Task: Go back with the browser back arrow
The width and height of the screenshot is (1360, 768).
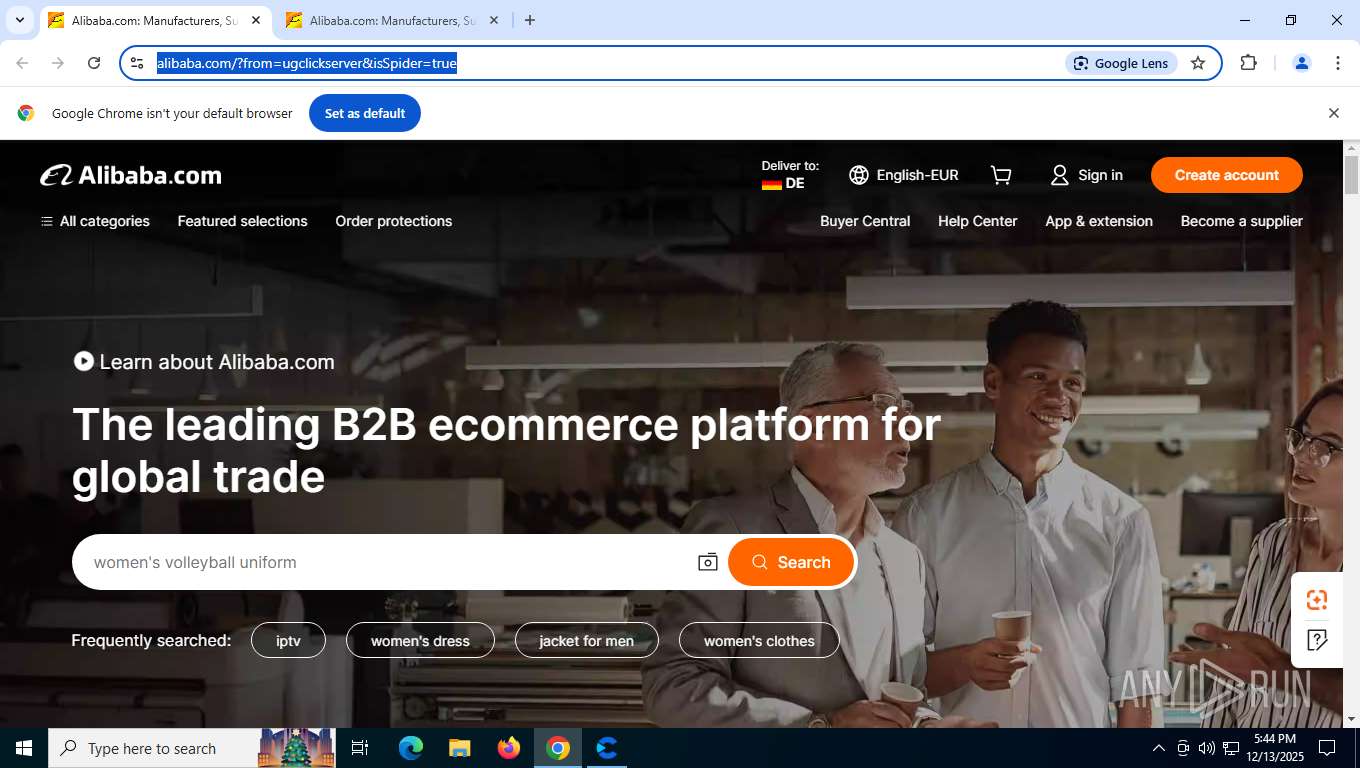Action: 22,63
